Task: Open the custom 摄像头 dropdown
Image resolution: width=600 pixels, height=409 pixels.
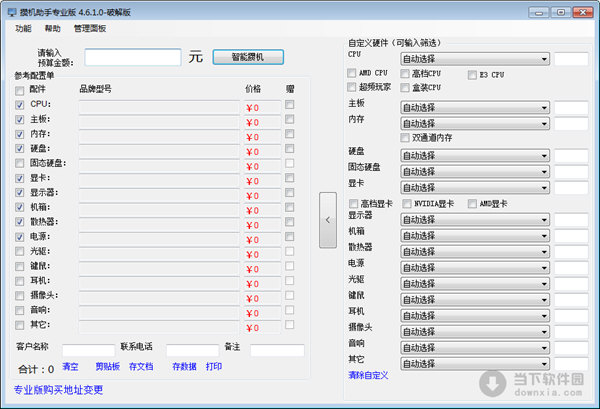Action: pos(475,332)
